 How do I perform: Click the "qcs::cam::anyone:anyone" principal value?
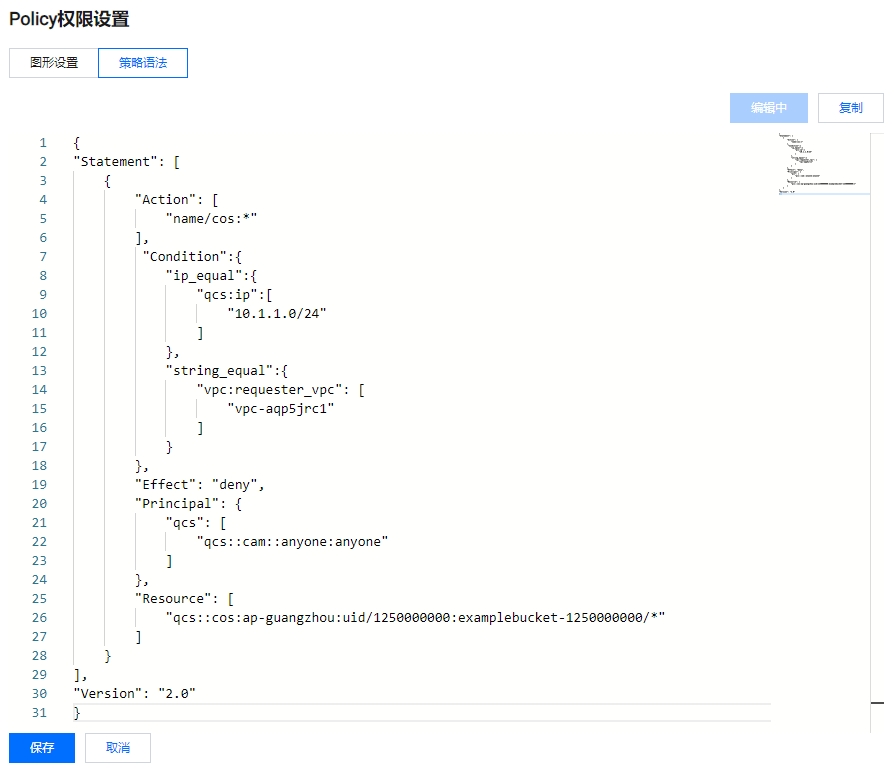click(x=292, y=542)
